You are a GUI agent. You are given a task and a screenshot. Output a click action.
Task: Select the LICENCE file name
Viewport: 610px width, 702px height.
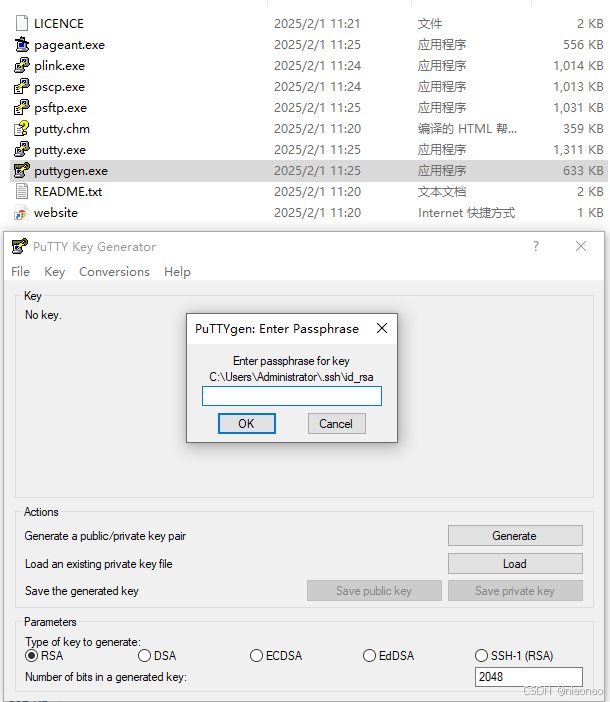pyautogui.click(x=59, y=23)
